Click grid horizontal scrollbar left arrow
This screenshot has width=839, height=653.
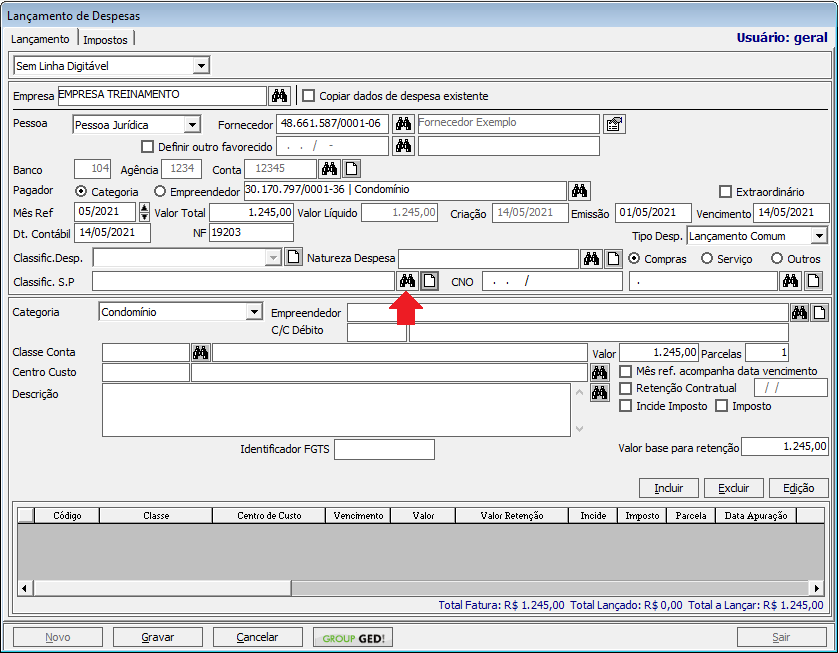(25, 588)
